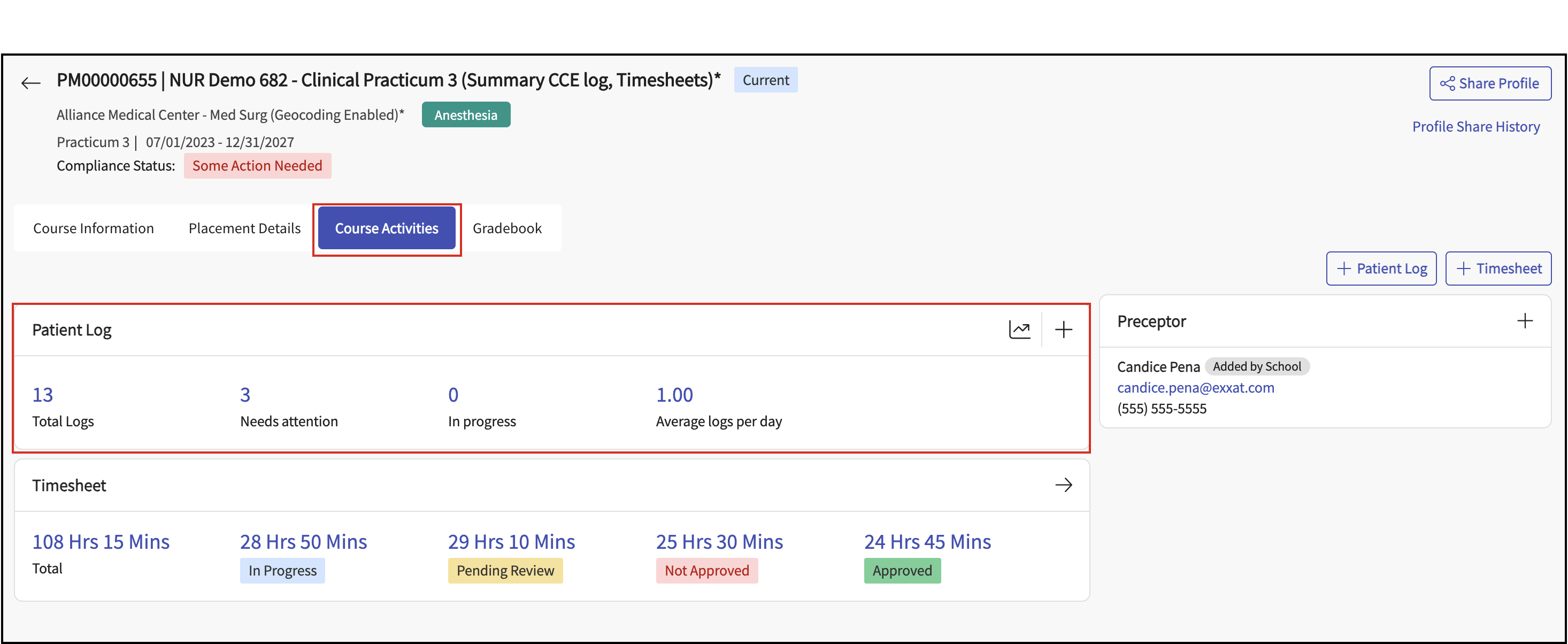This screenshot has width=1568, height=644.
Task: Switch to Course Information tab
Action: 93,228
